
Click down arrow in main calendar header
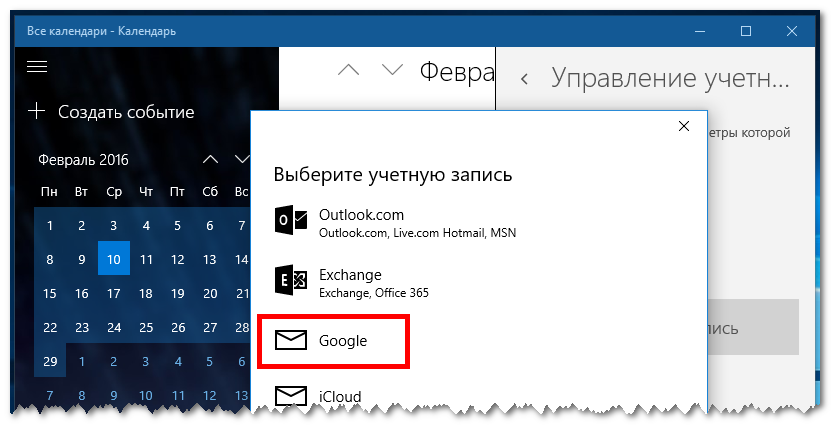(392, 70)
